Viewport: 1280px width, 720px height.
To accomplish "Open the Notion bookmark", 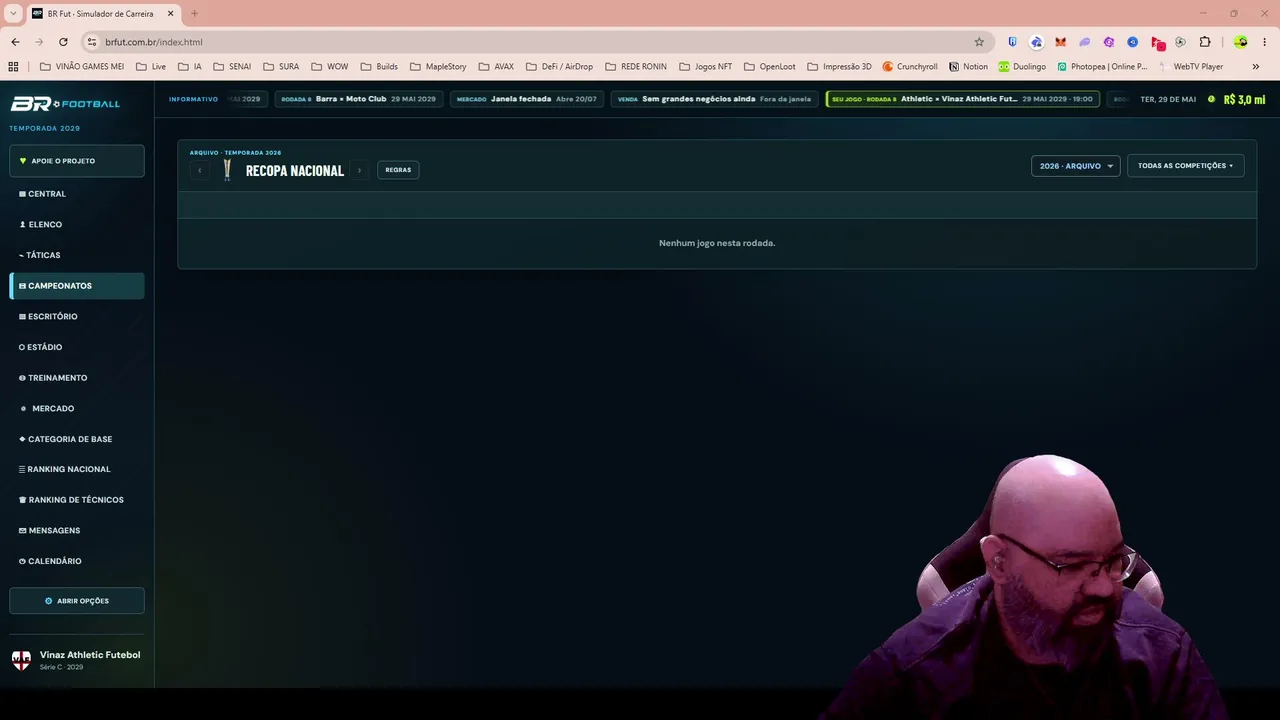I will click(968, 67).
